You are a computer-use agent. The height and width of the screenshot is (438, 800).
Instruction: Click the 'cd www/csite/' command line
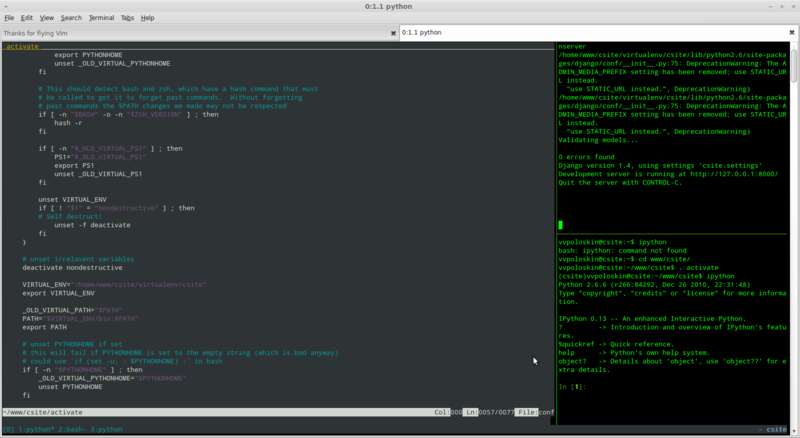[x=664, y=259]
